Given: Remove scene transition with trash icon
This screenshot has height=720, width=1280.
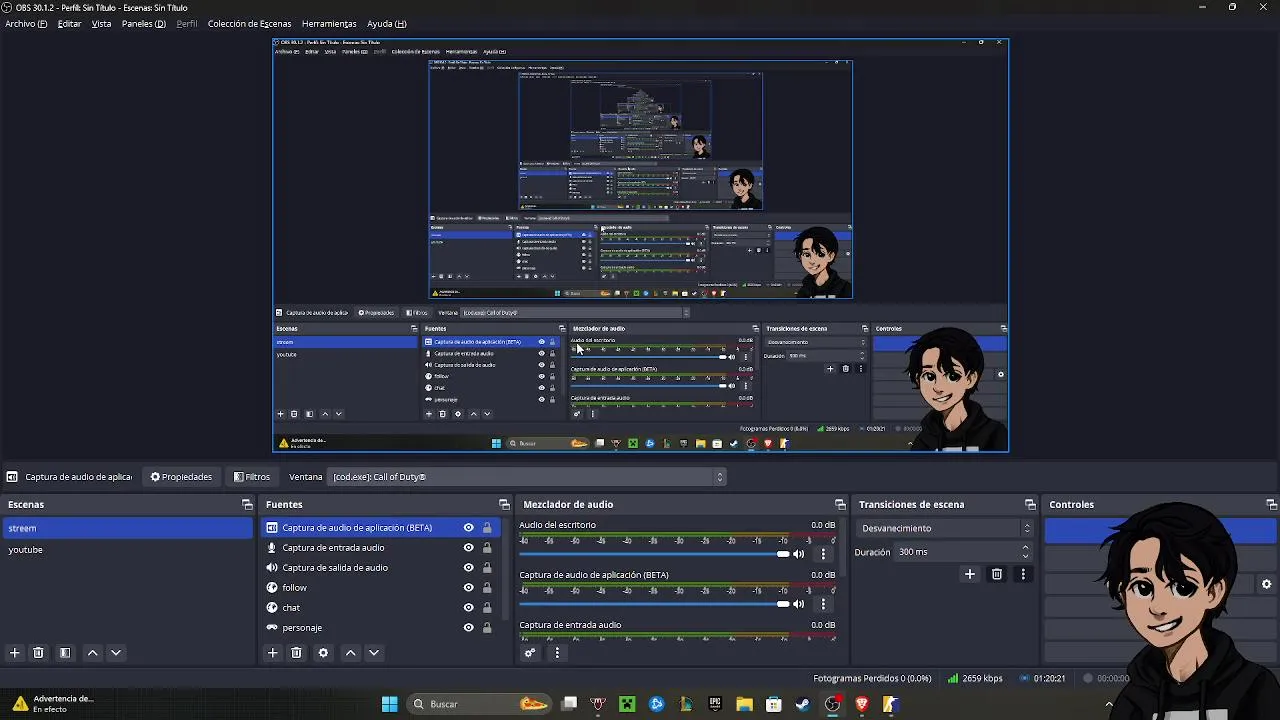Looking at the screenshot, I should [996, 574].
